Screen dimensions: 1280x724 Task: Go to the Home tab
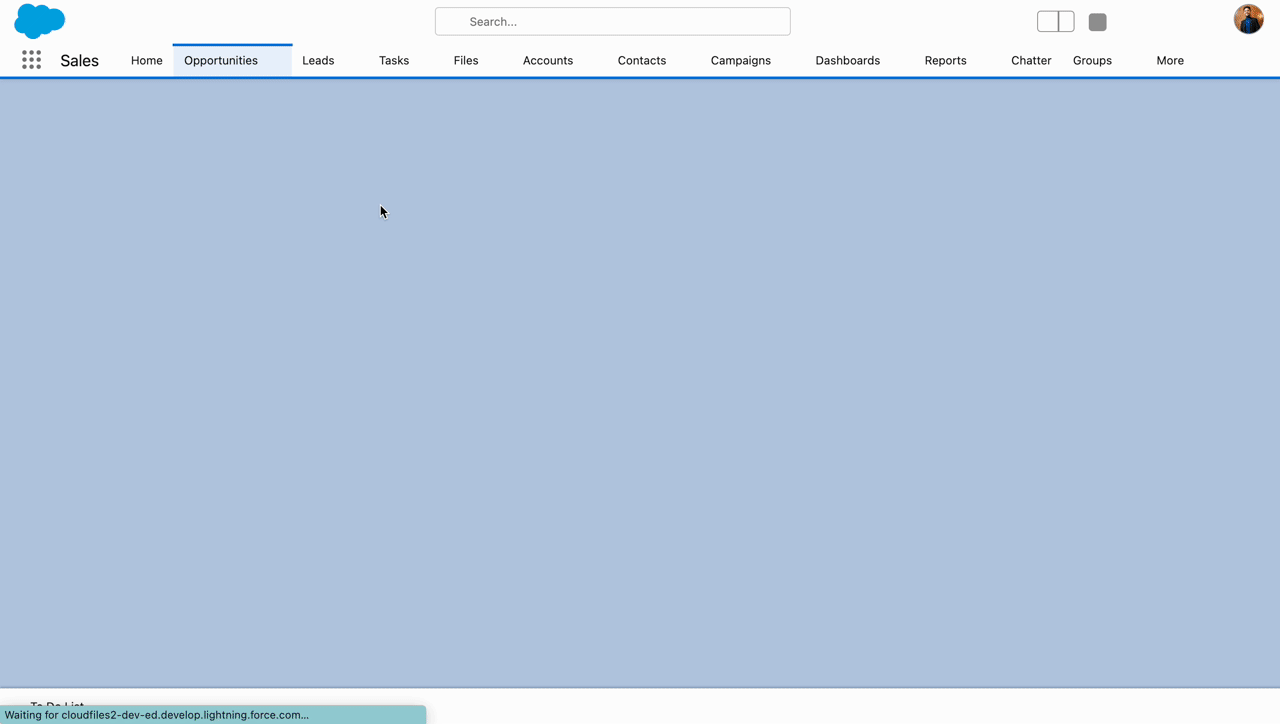coord(146,60)
